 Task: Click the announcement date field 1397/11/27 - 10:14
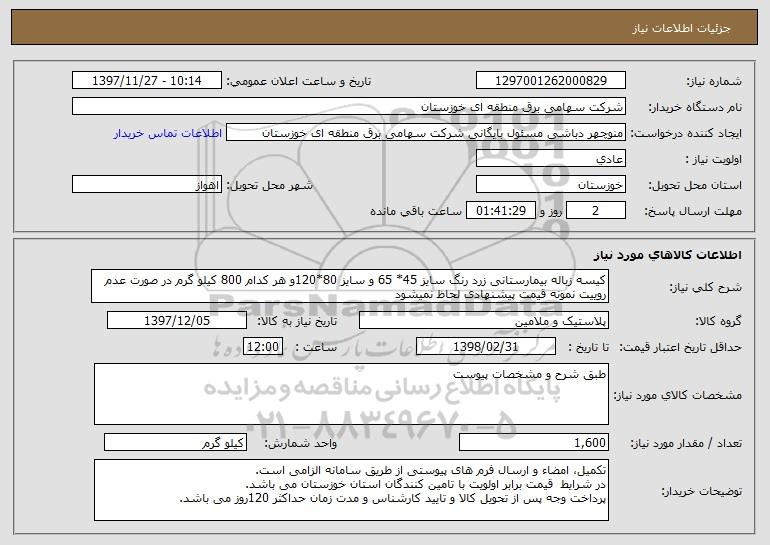click(x=147, y=81)
